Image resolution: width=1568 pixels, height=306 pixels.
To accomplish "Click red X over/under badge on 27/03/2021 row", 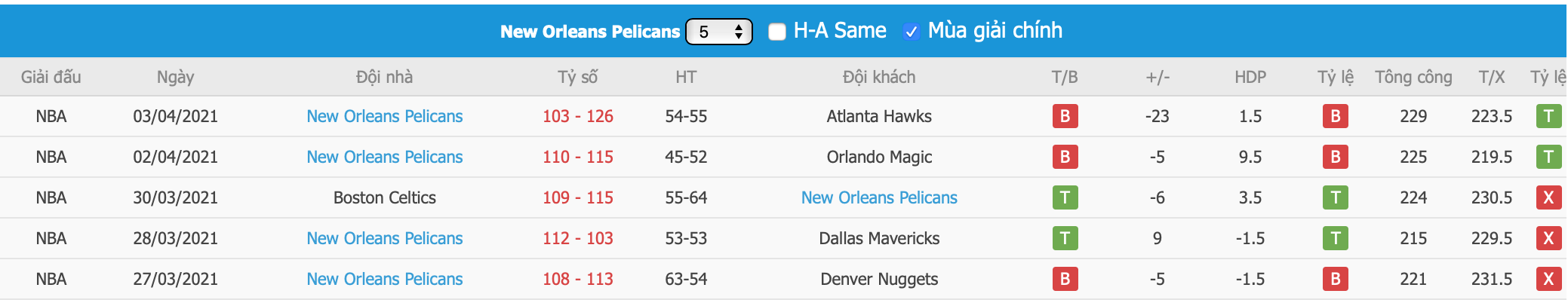I will [1548, 279].
